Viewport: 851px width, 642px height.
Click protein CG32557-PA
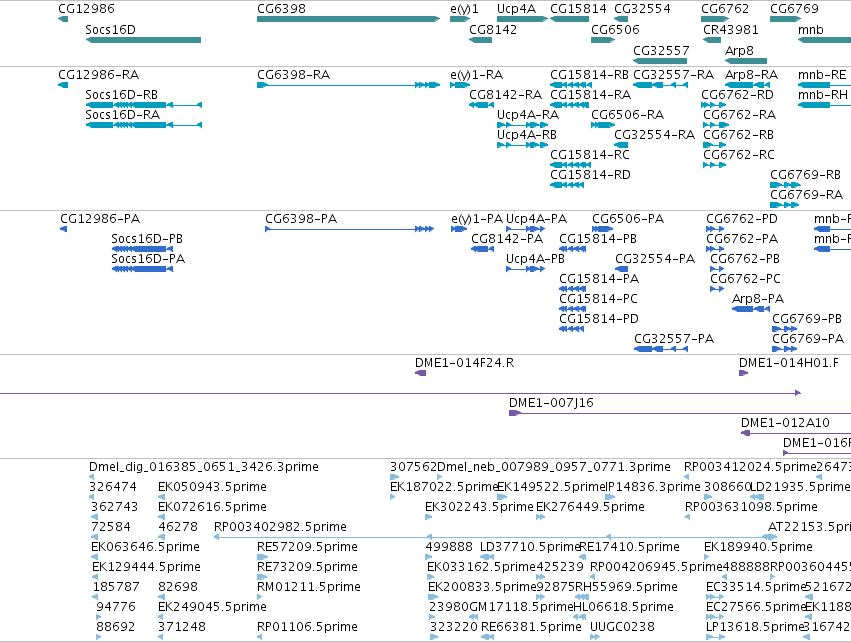(661, 349)
